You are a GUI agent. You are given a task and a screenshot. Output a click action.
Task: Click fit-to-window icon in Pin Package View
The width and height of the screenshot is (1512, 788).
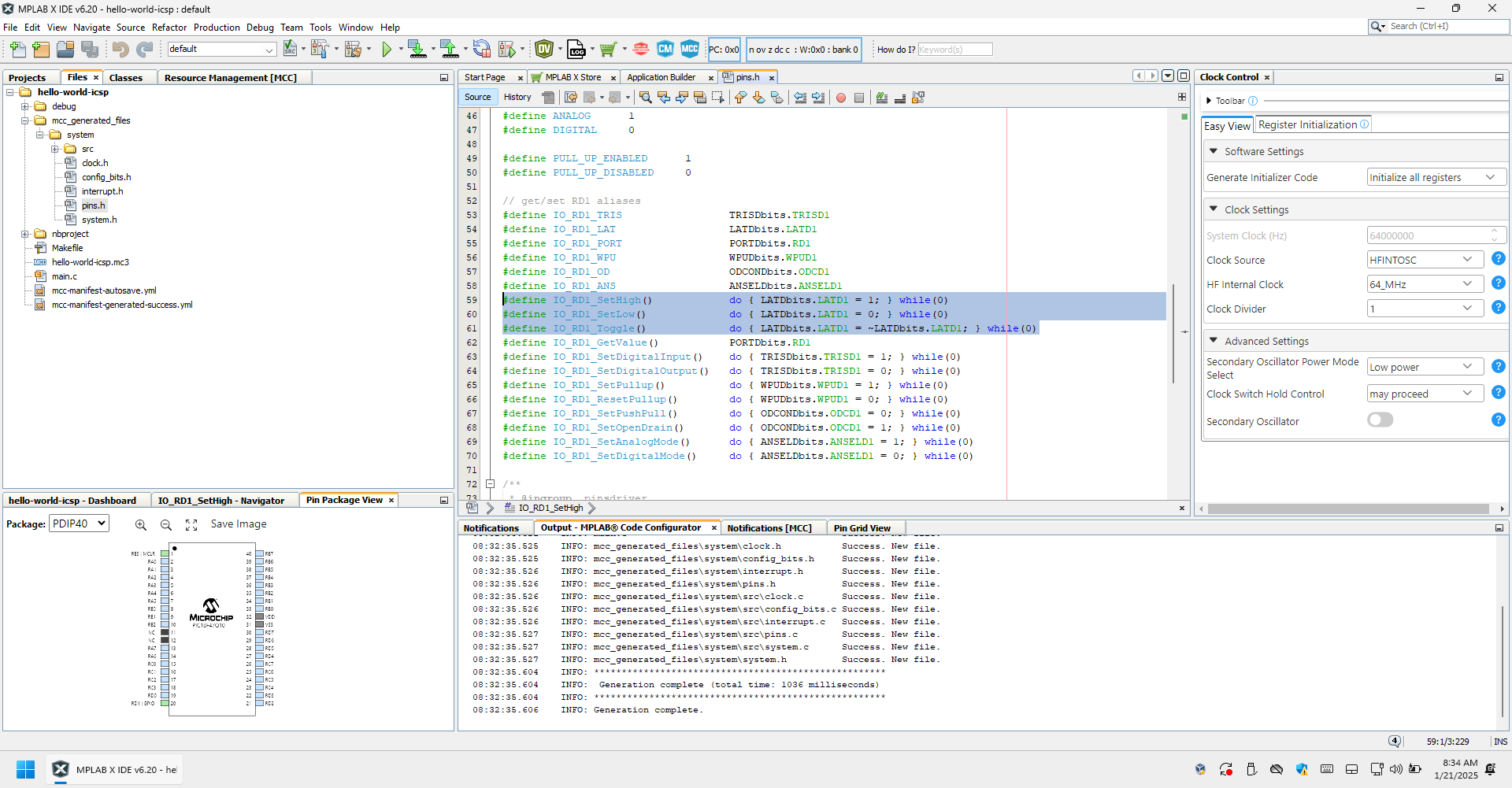(191, 524)
